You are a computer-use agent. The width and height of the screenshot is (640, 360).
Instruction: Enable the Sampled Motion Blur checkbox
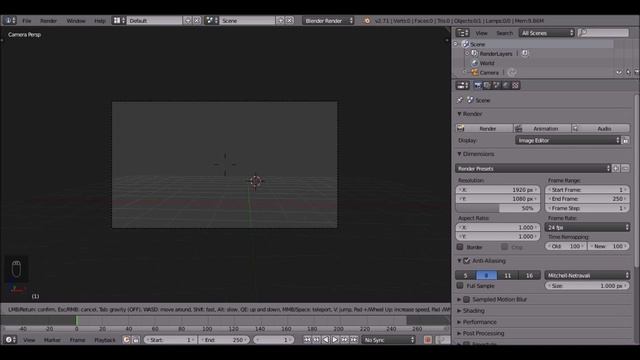tap(467, 299)
